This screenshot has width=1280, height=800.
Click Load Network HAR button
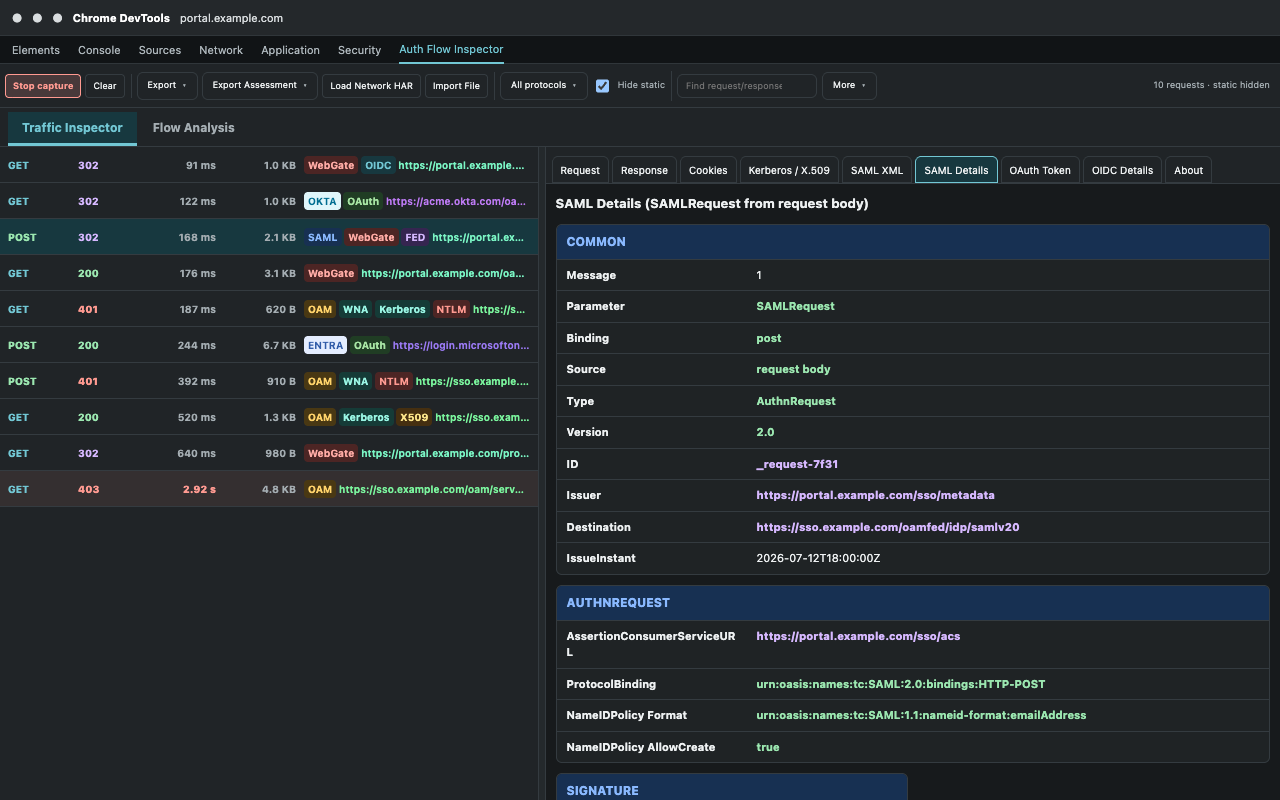pos(371,86)
